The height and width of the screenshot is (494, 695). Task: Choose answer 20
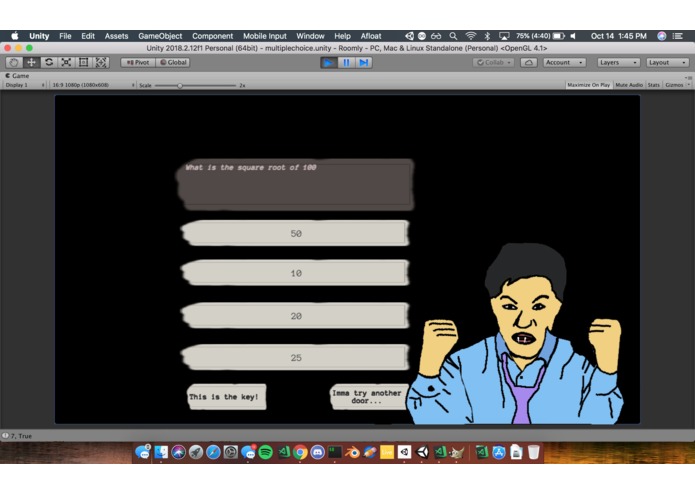coord(295,315)
